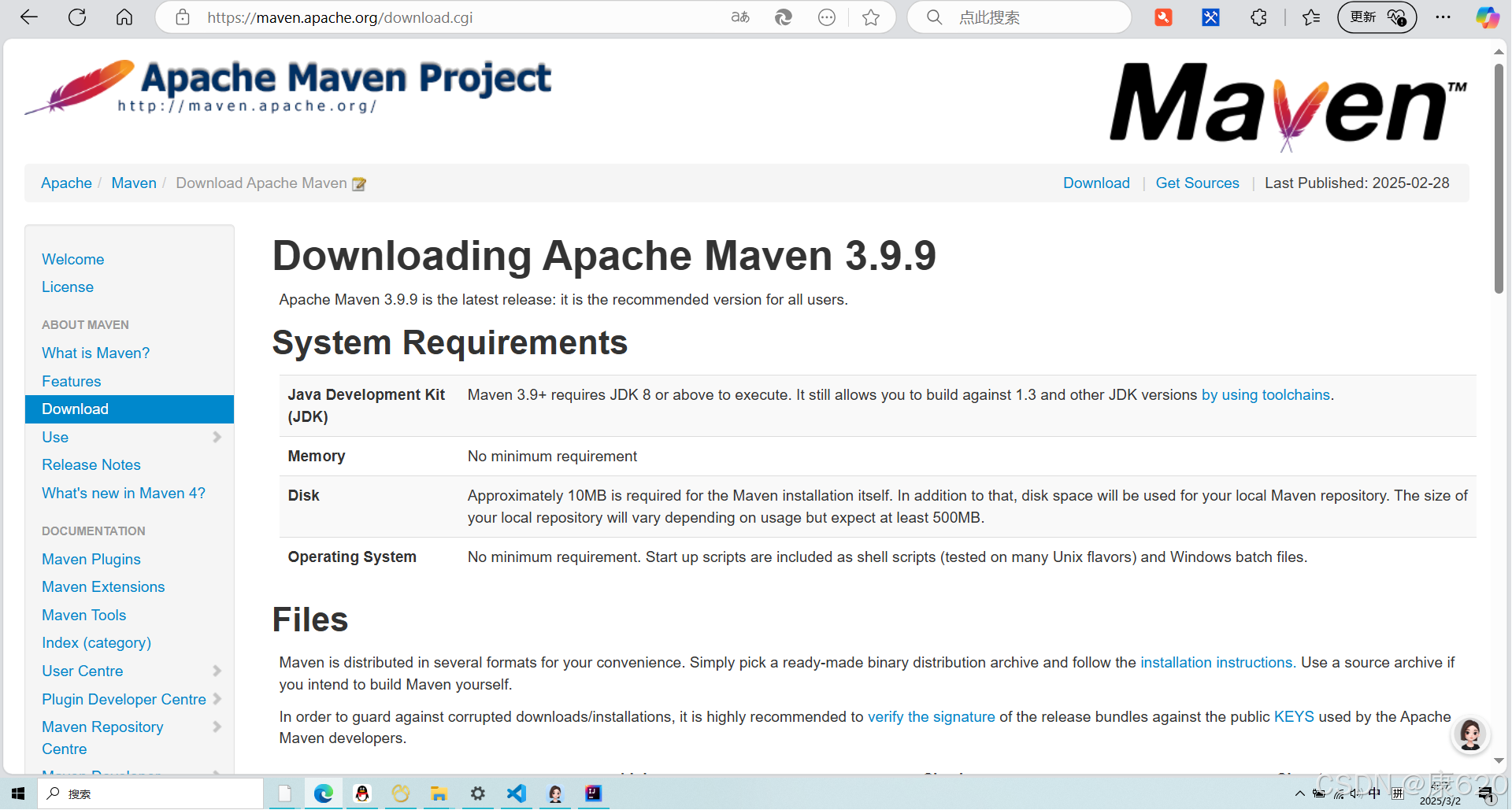Viewport: 1512px width, 810px height.
Task: Open the Maven Extensions sidebar link
Action: click(103, 586)
